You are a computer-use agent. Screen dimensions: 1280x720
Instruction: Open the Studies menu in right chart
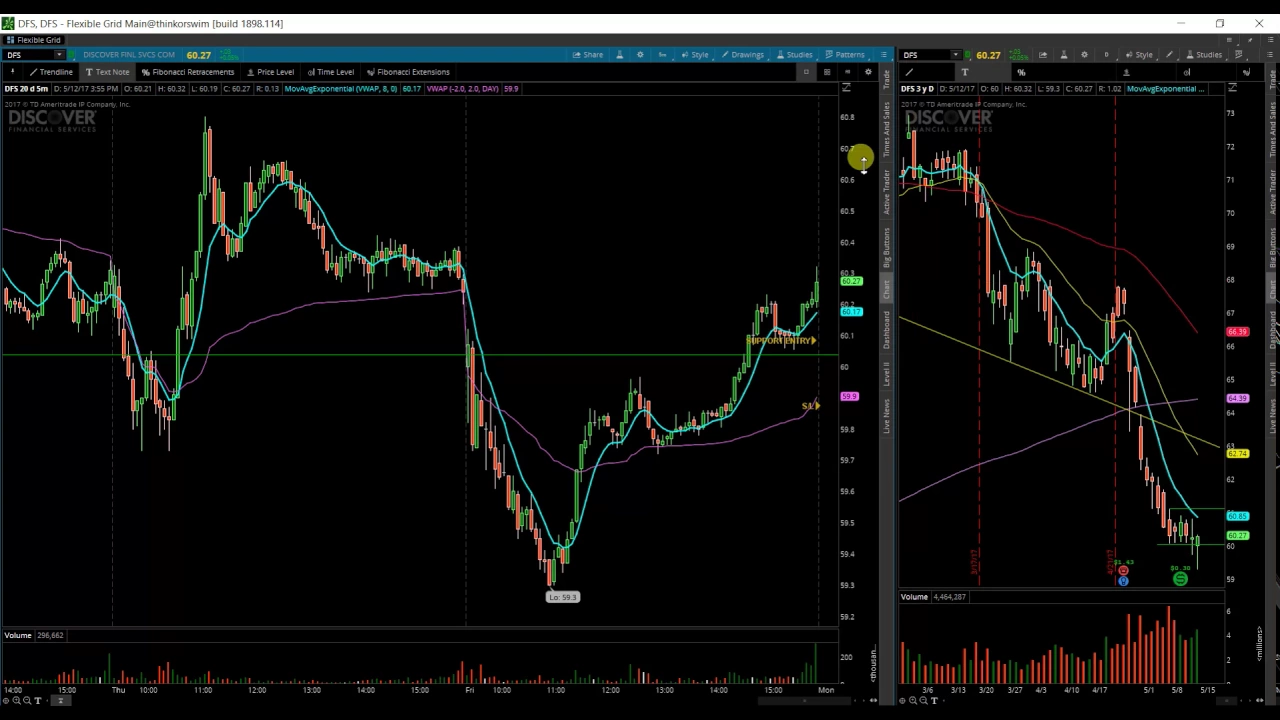click(1204, 55)
